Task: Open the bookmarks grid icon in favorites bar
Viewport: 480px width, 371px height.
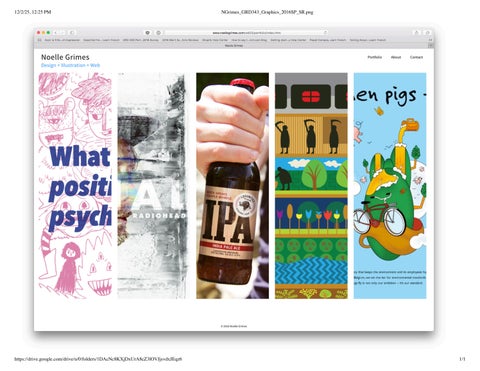Action: (40, 40)
